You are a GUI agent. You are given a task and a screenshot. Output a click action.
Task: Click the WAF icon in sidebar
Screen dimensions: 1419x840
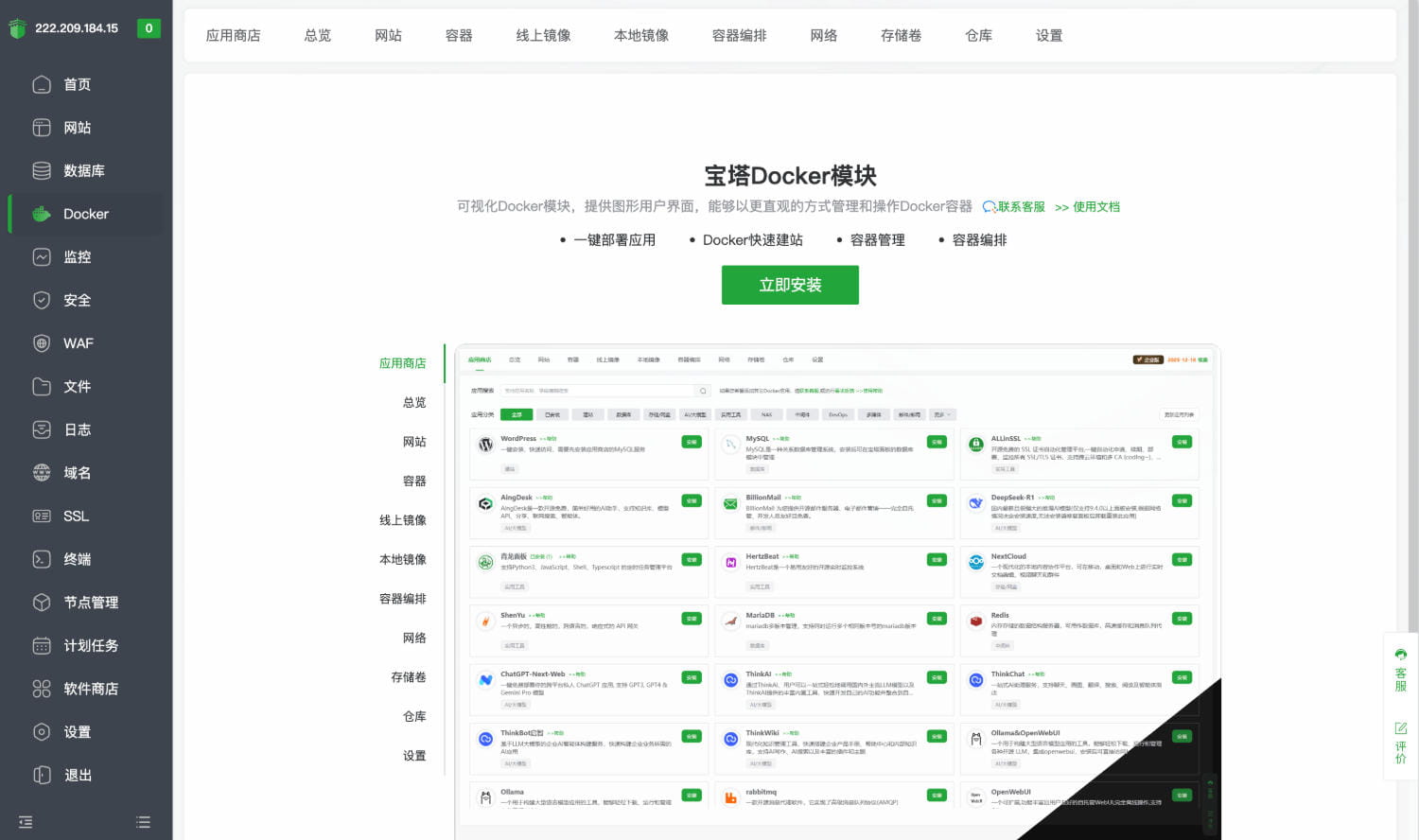point(42,343)
